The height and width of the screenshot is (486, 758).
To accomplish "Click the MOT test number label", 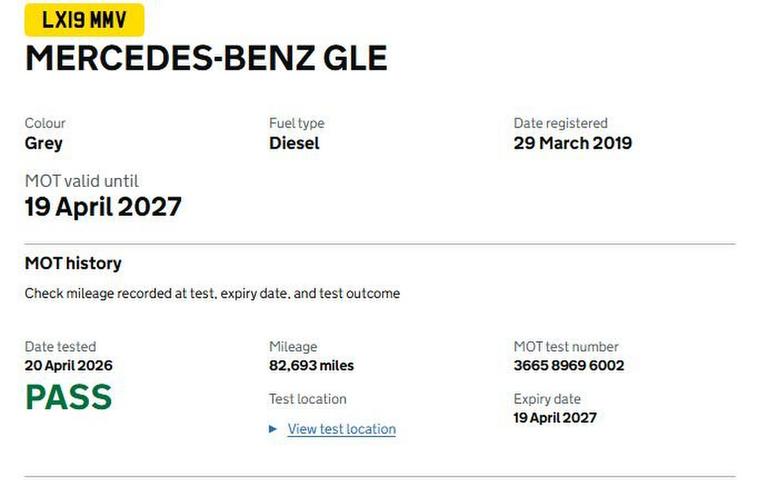I will pos(566,347).
